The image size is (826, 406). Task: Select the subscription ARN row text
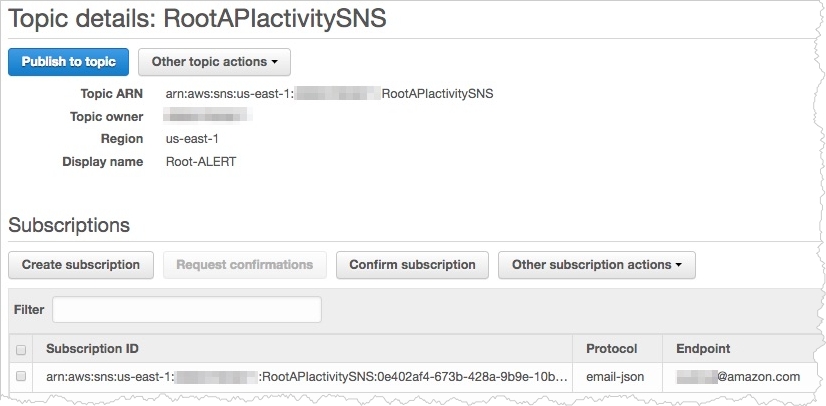(x=307, y=377)
